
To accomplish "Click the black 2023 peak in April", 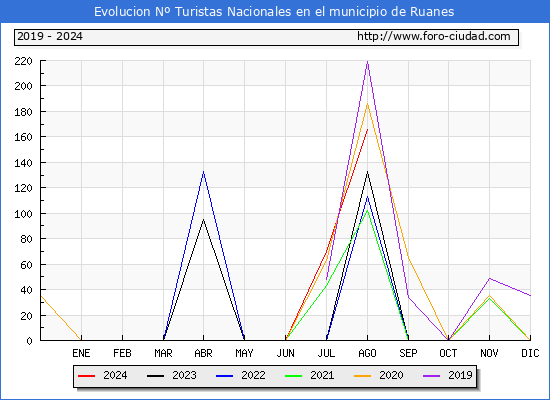I will (x=203, y=220).
